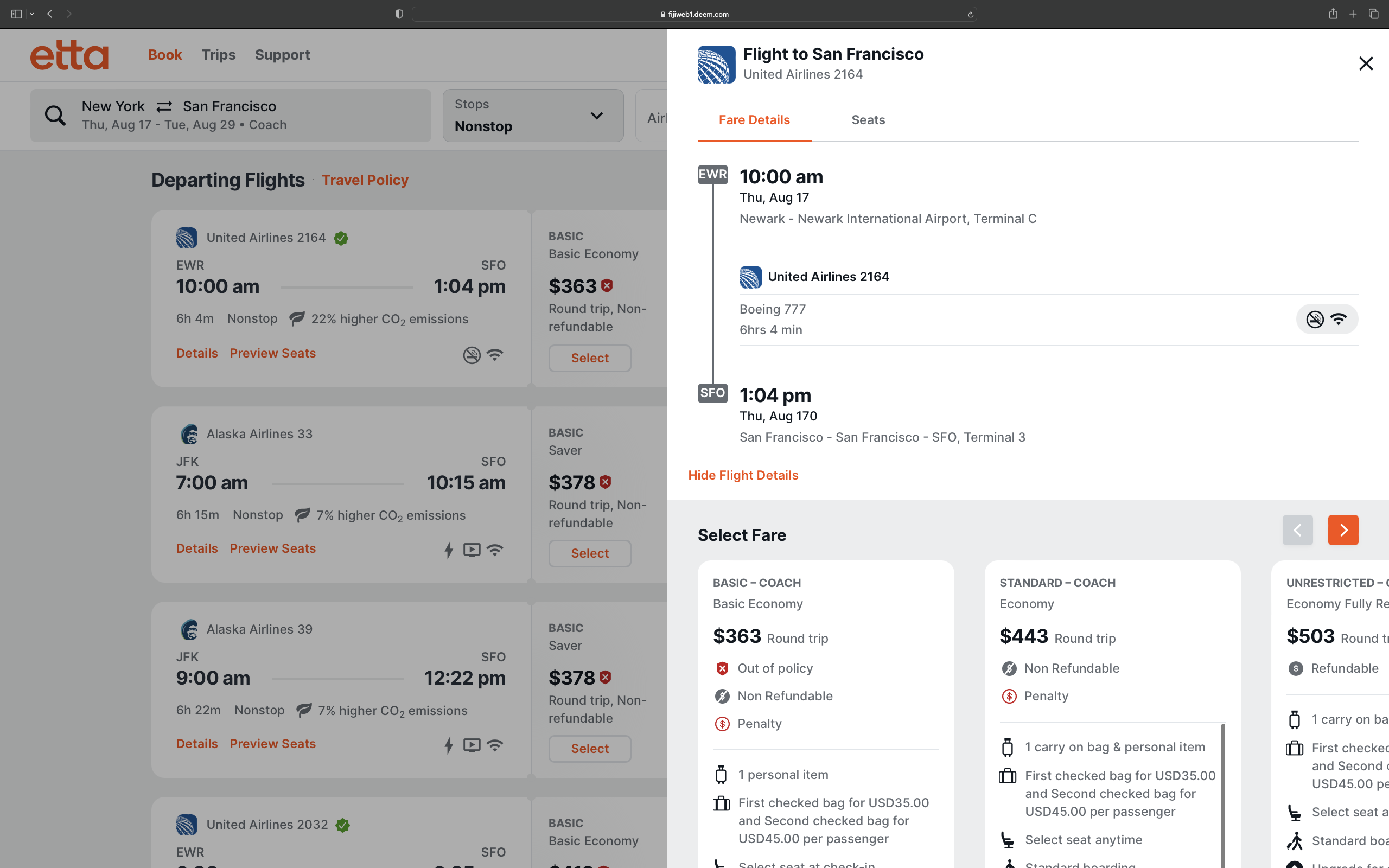This screenshot has height=868, width=1389.
Task: Open the Travel Policy link
Action: (365, 180)
